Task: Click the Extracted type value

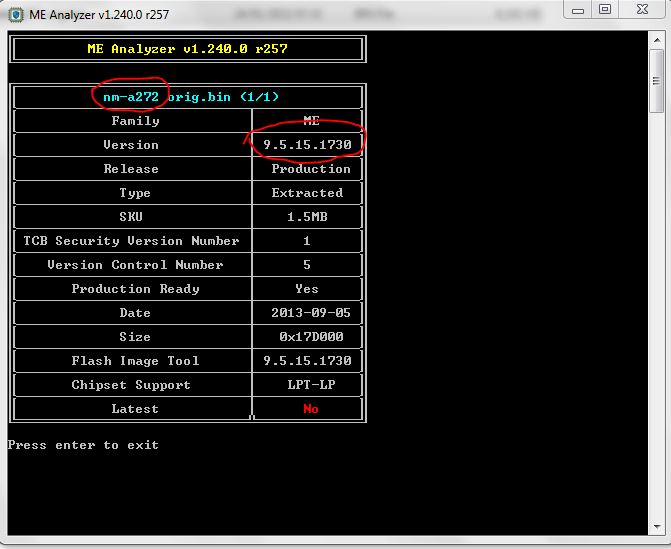Action: pyautogui.click(x=307, y=193)
